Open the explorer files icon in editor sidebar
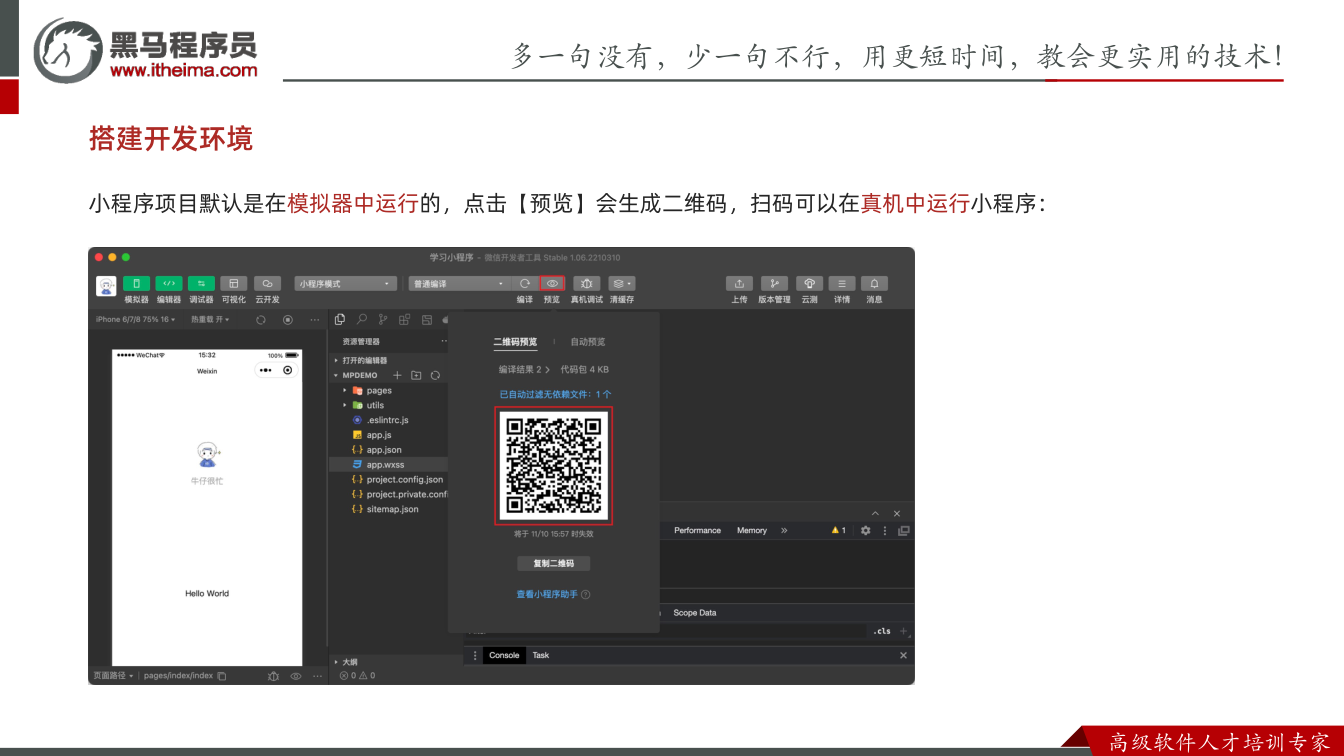The height and width of the screenshot is (756, 1344). coord(340,320)
